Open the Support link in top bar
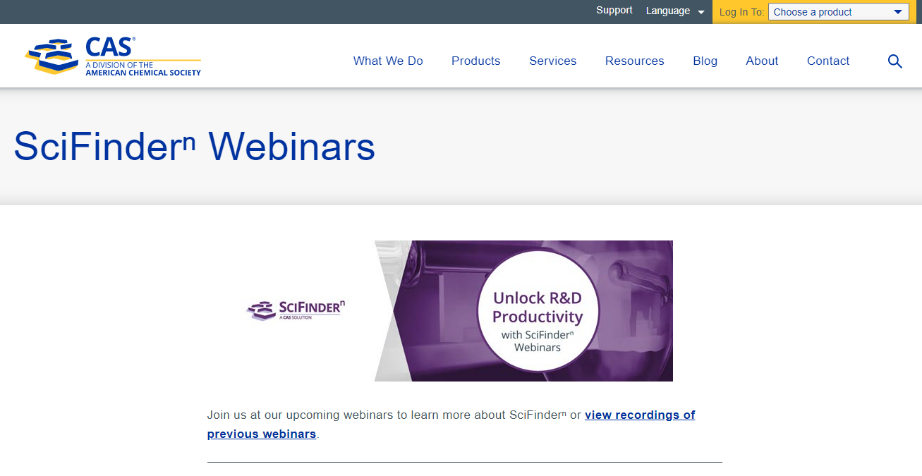 pos(614,11)
